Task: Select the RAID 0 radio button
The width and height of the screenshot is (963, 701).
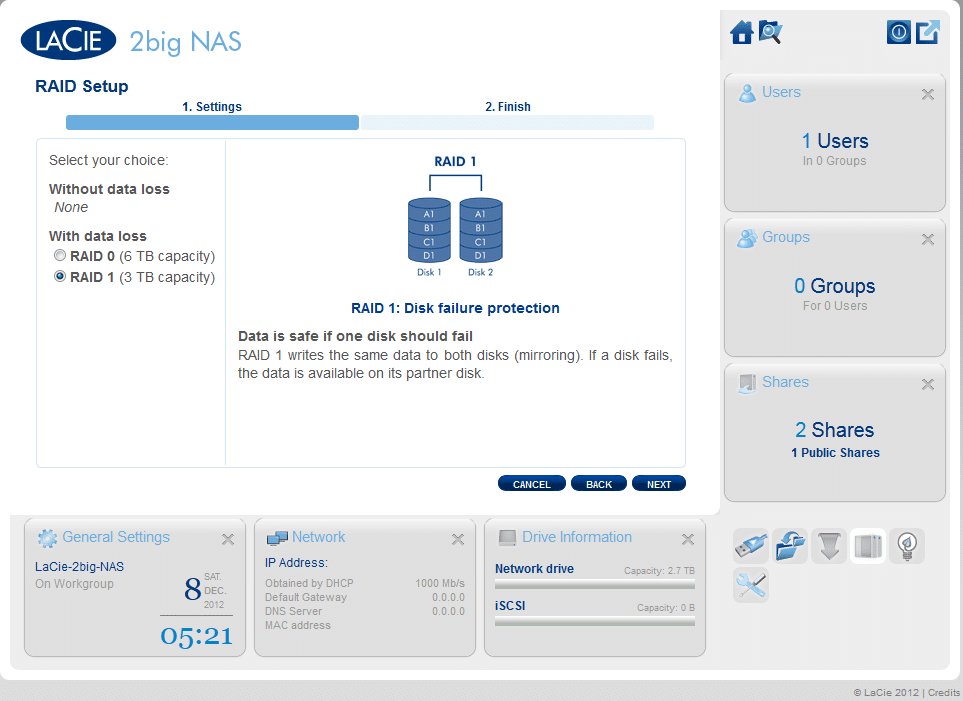Action: 60,255
